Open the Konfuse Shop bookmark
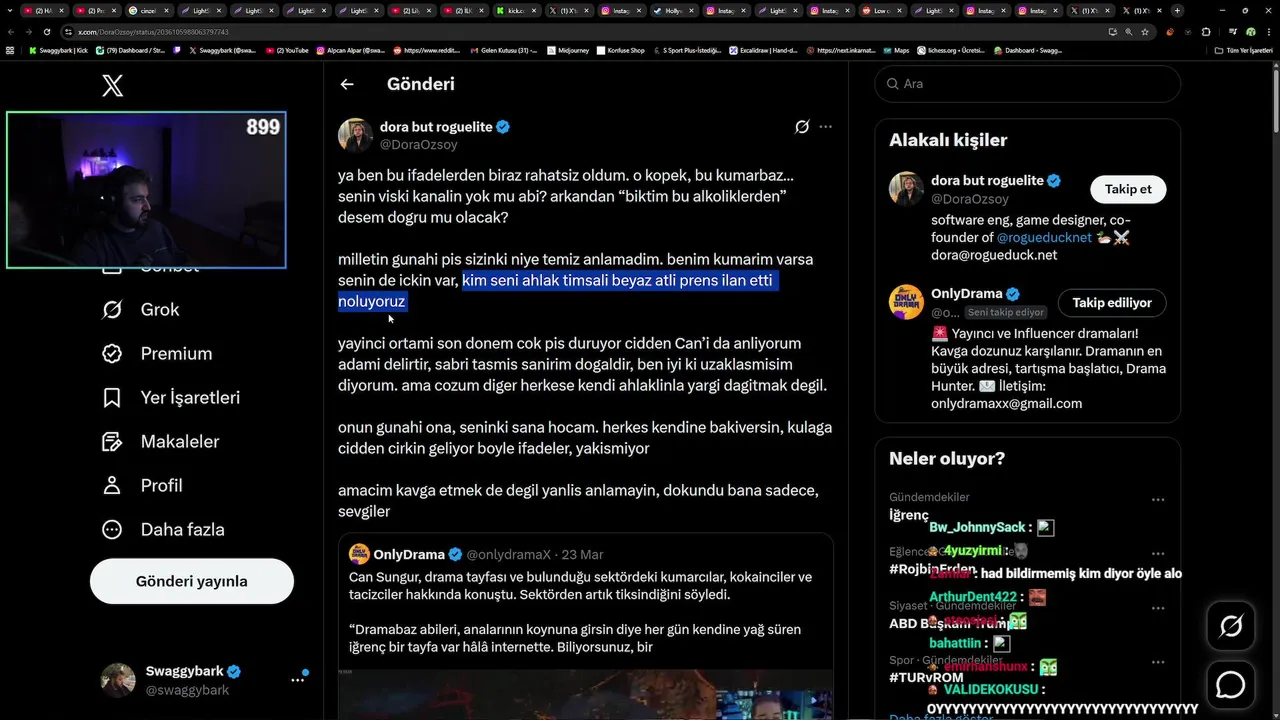This screenshot has height=720, width=1280. [622, 50]
